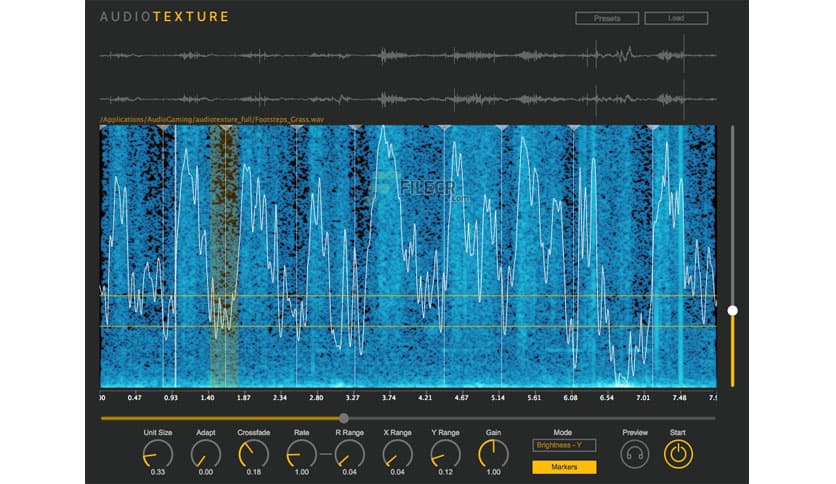Click the upper channel waveform overview
The image size is (836, 484).
point(408,55)
